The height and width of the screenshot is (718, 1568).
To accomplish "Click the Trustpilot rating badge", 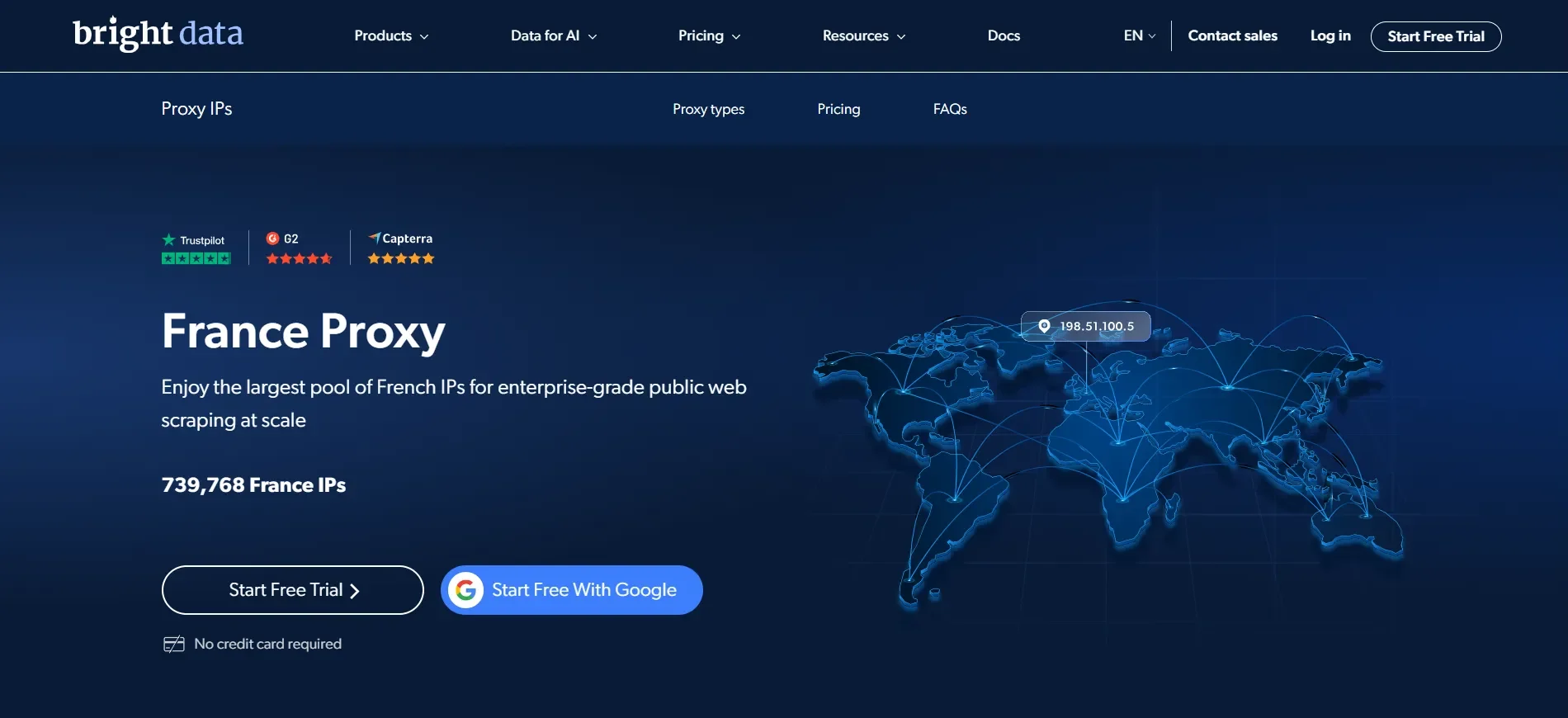I will pyautogui.click(x=196, y=248).
